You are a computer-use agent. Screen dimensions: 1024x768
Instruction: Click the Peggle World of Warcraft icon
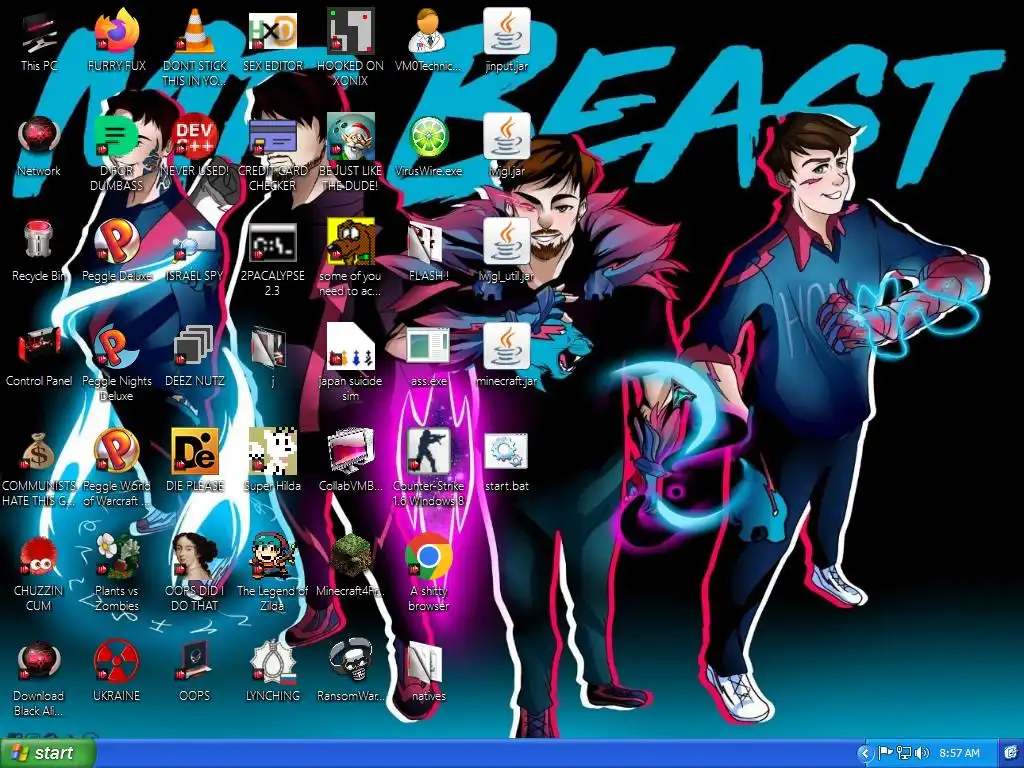pos(116,451)
